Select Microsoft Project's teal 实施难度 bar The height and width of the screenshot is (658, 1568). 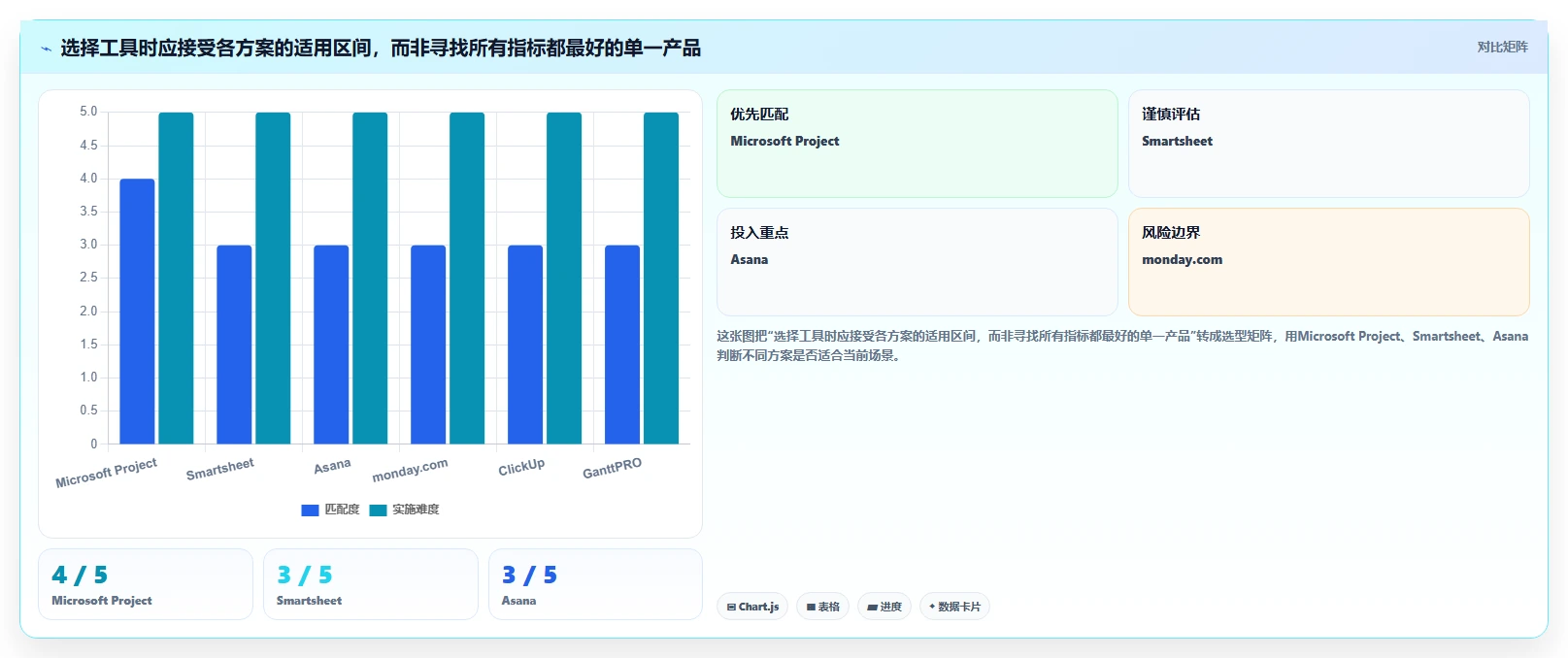176,279
